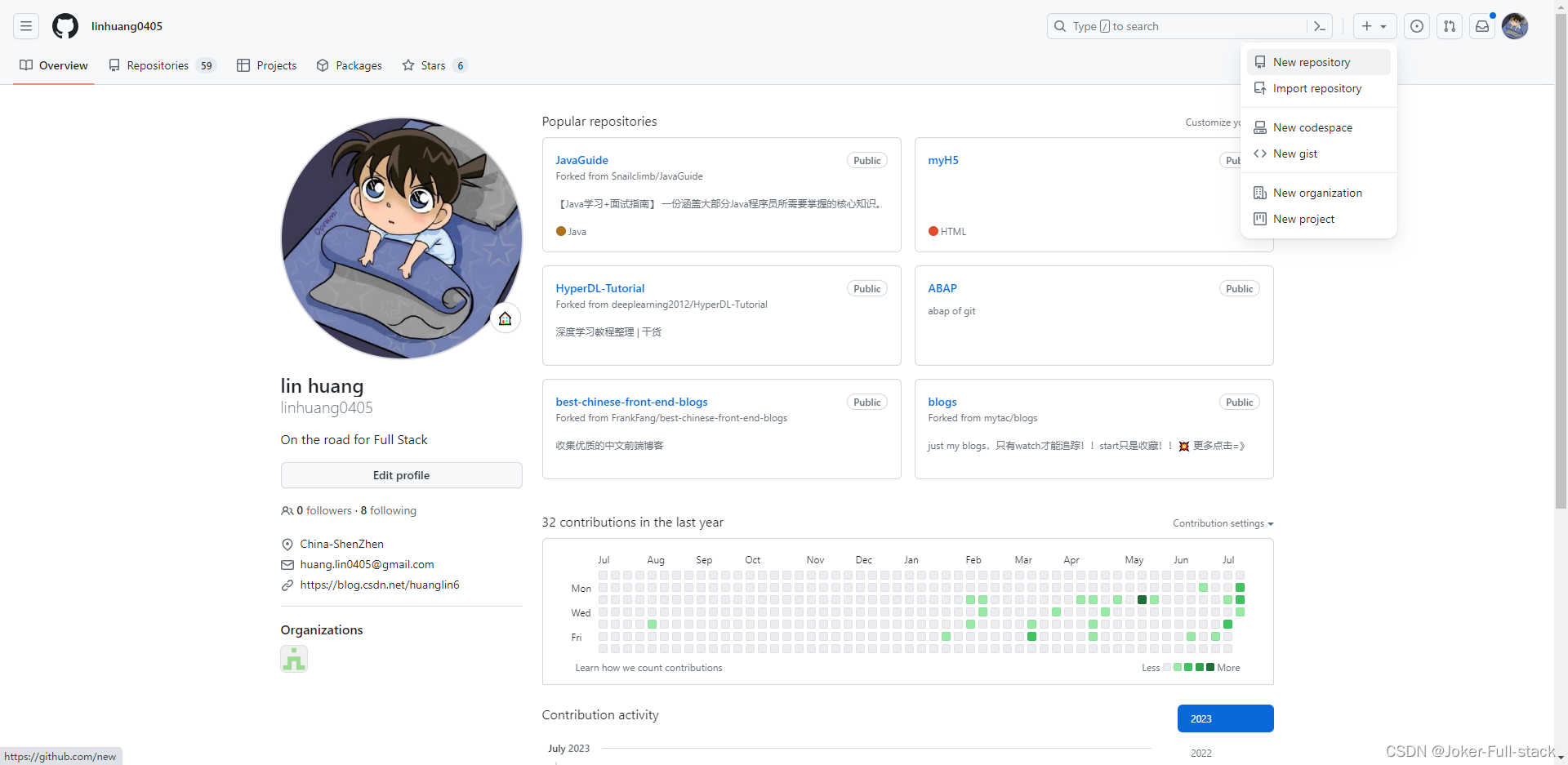
Task: Open the ABAP repository link
Action: (x=942, y=288)
